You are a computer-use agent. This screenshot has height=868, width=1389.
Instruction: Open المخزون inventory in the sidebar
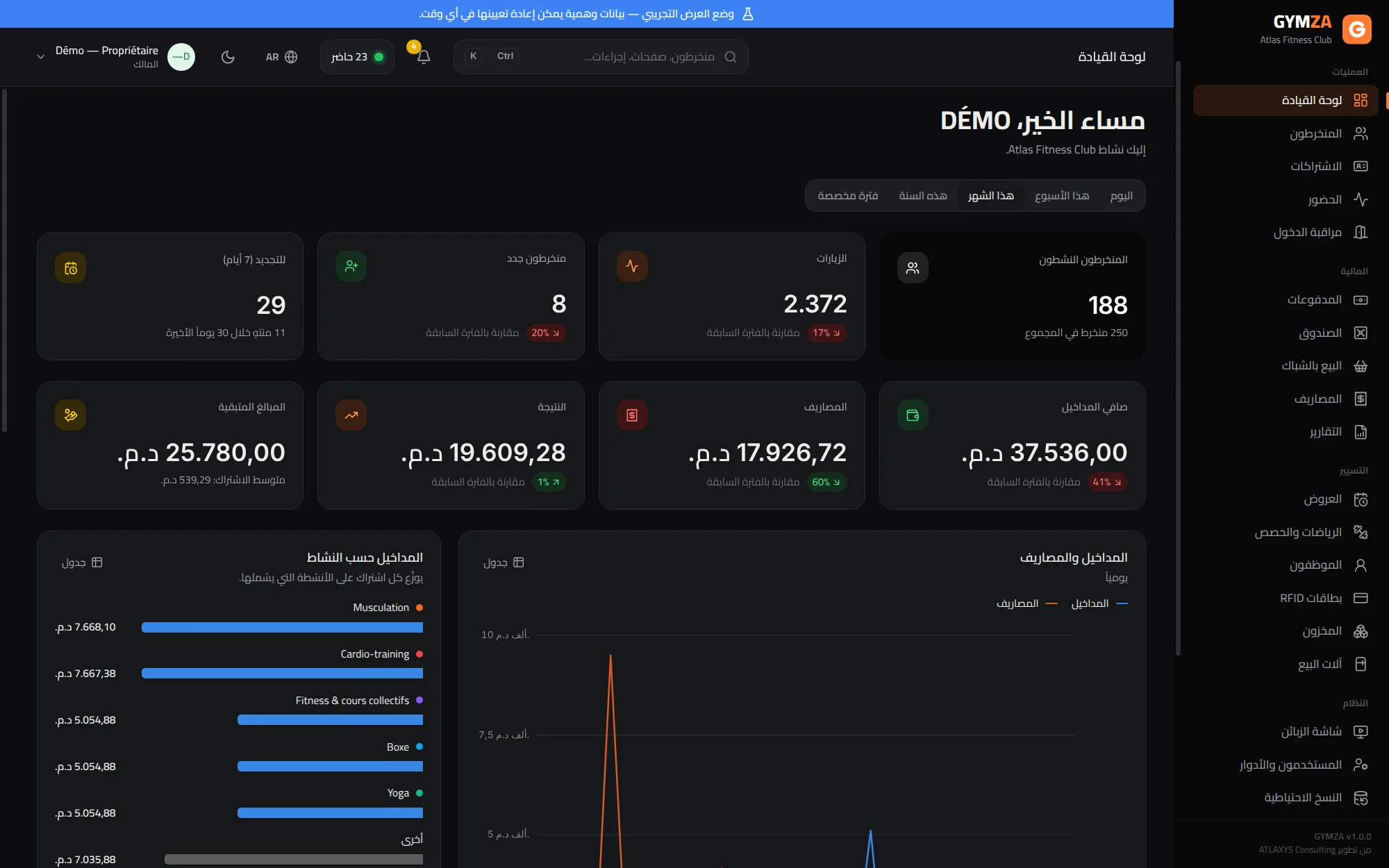click(1286, 631)
